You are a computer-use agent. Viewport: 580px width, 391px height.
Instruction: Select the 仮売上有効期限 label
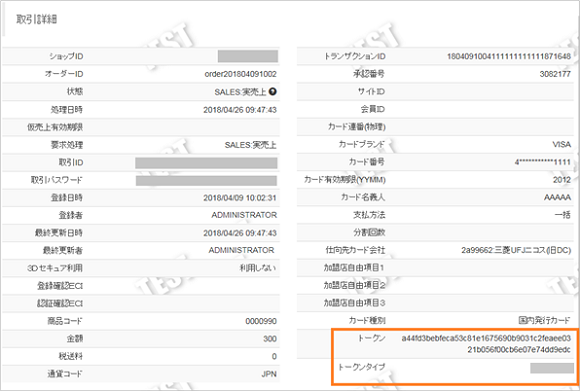[x=55, y=127]
